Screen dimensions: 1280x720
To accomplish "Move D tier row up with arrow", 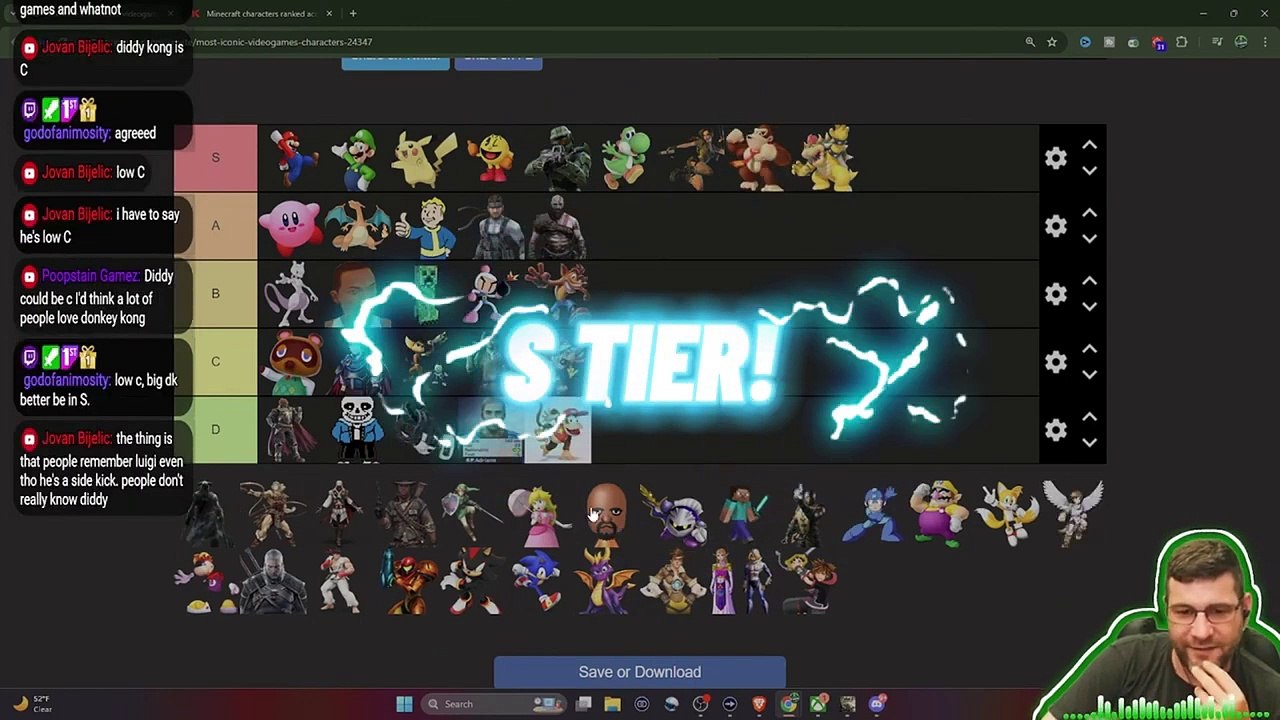I will pos(1089,418).
